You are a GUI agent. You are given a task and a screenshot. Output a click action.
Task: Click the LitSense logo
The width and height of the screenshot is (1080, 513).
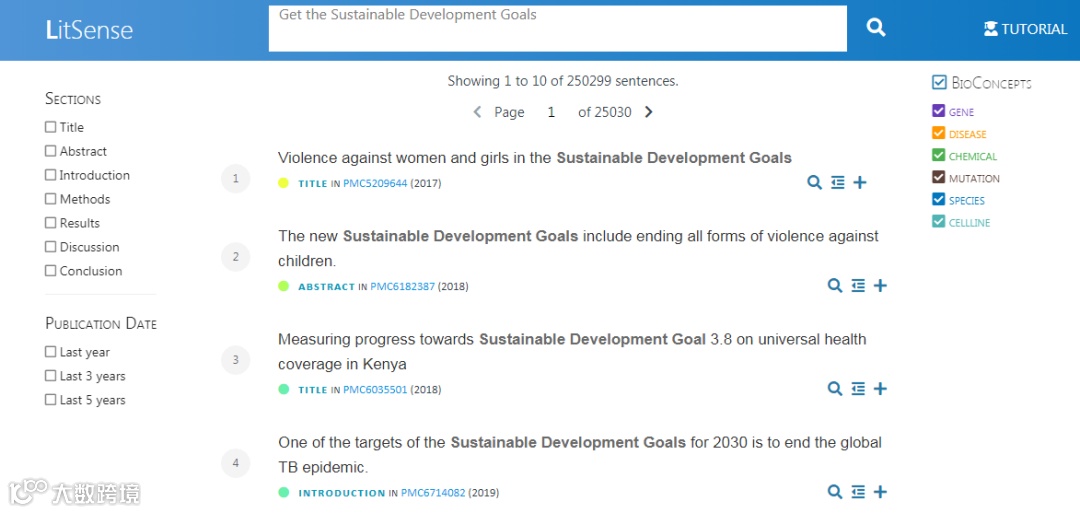coord(89,29)
